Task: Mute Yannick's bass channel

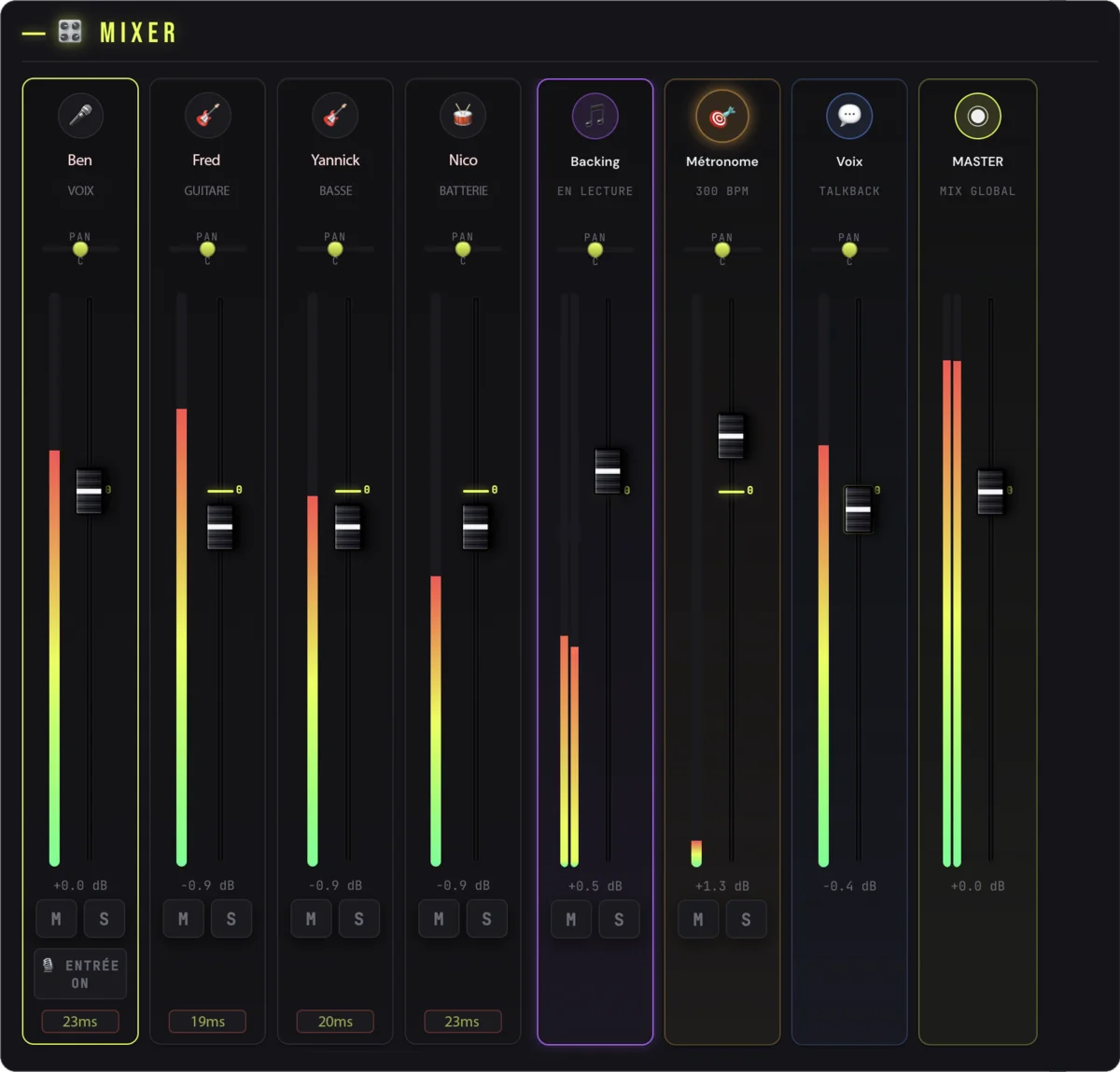Action: point(311,919)
